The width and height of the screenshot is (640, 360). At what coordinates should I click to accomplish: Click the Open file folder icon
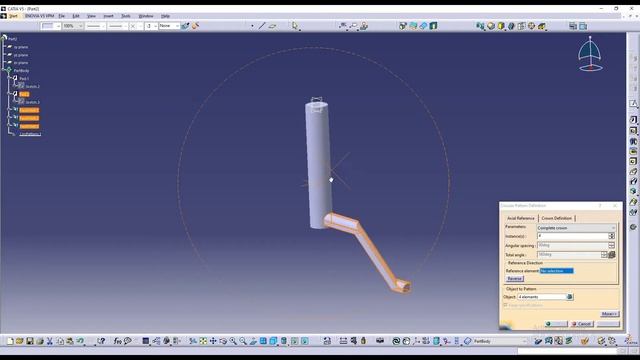point(20,341)
